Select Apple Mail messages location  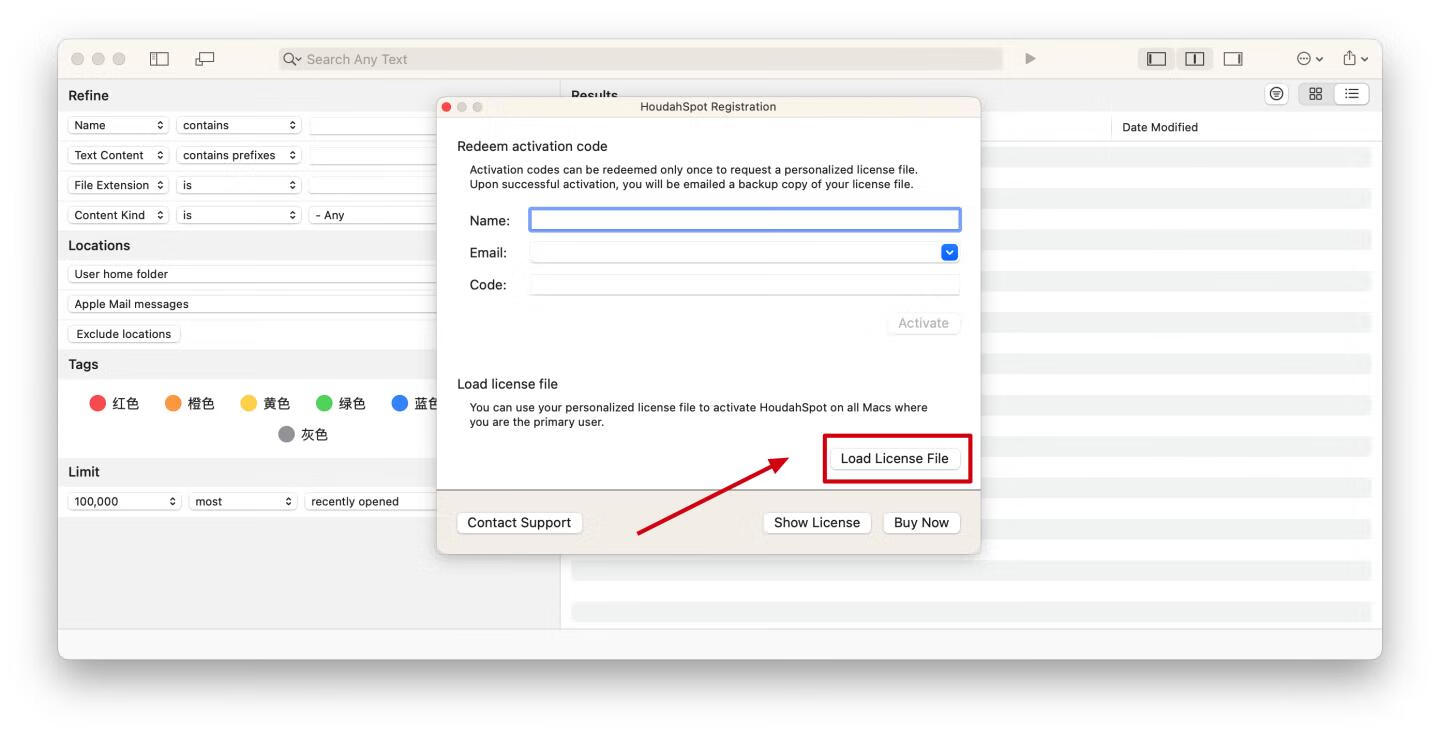253,304
